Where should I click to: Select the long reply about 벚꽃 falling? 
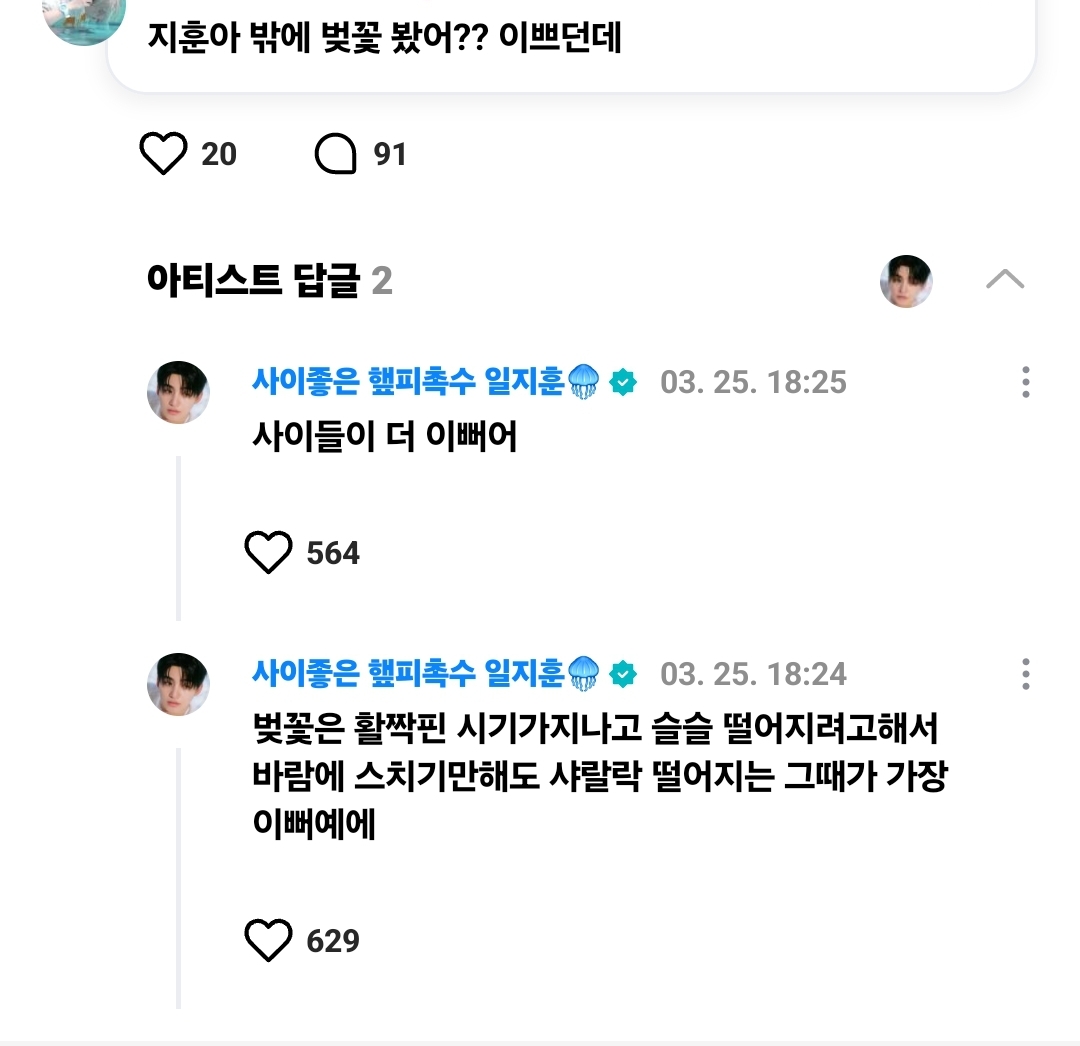click(x=600, y=776)
